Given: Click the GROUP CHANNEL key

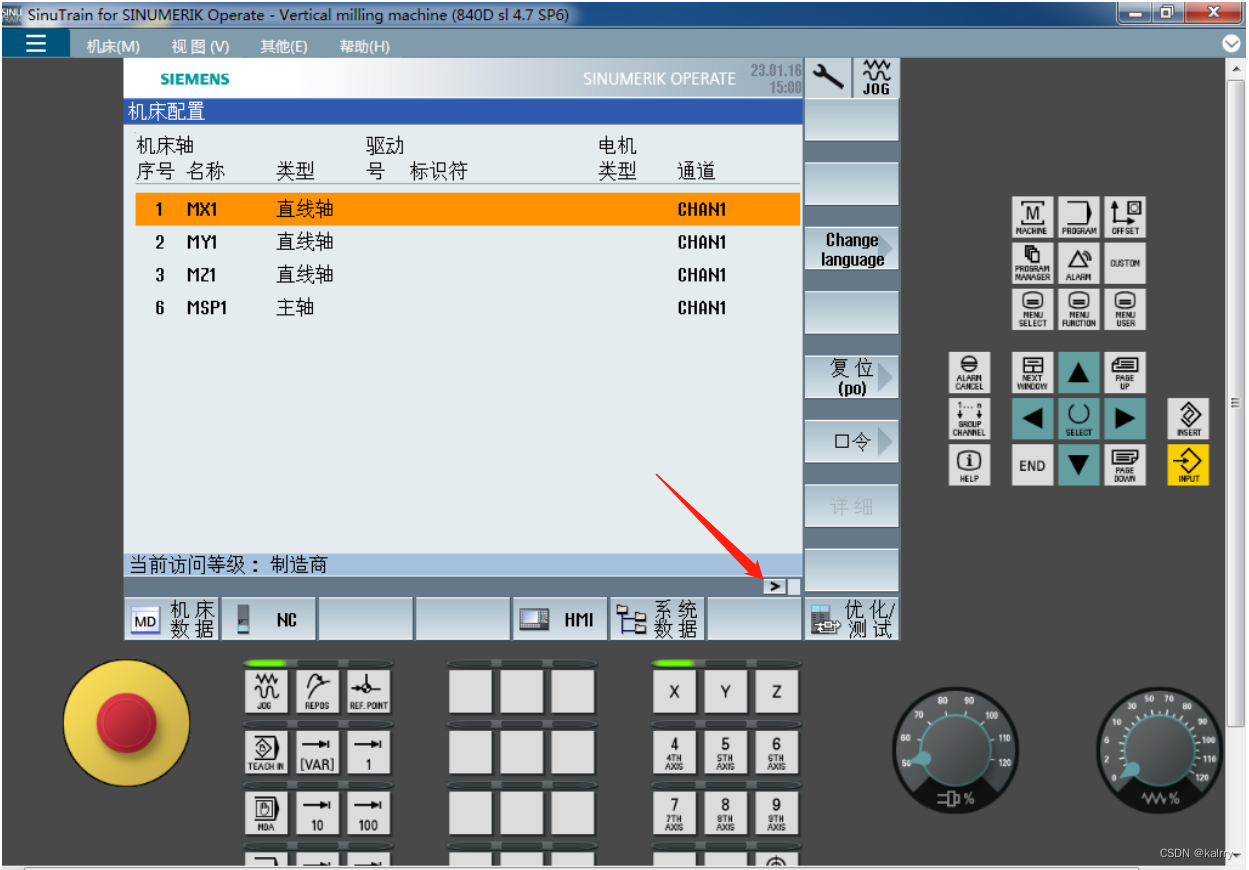Looking at the screenshot, I should click(x=969, y=419).
